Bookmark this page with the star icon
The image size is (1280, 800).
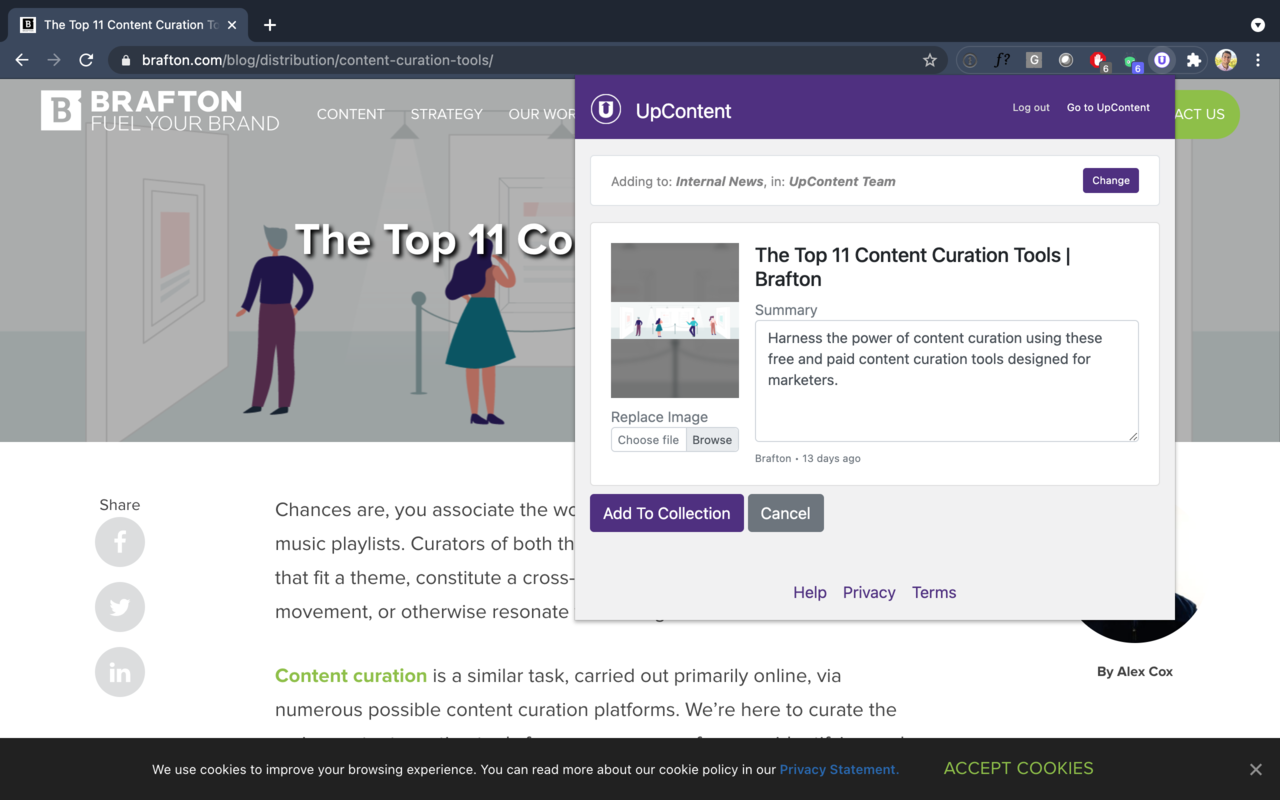(930, 60)
